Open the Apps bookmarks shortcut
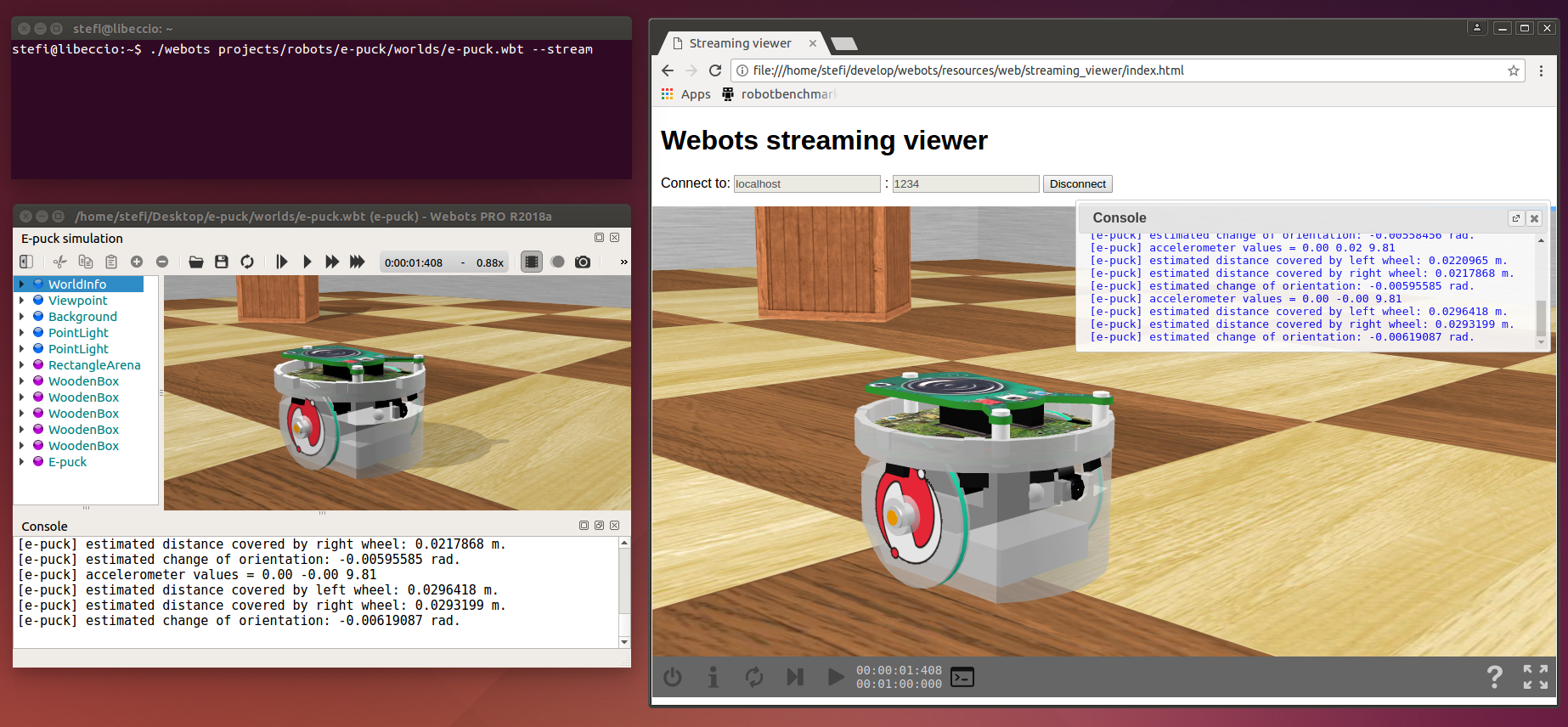The height and width of the screenshot is (727, 1568). 686,93
